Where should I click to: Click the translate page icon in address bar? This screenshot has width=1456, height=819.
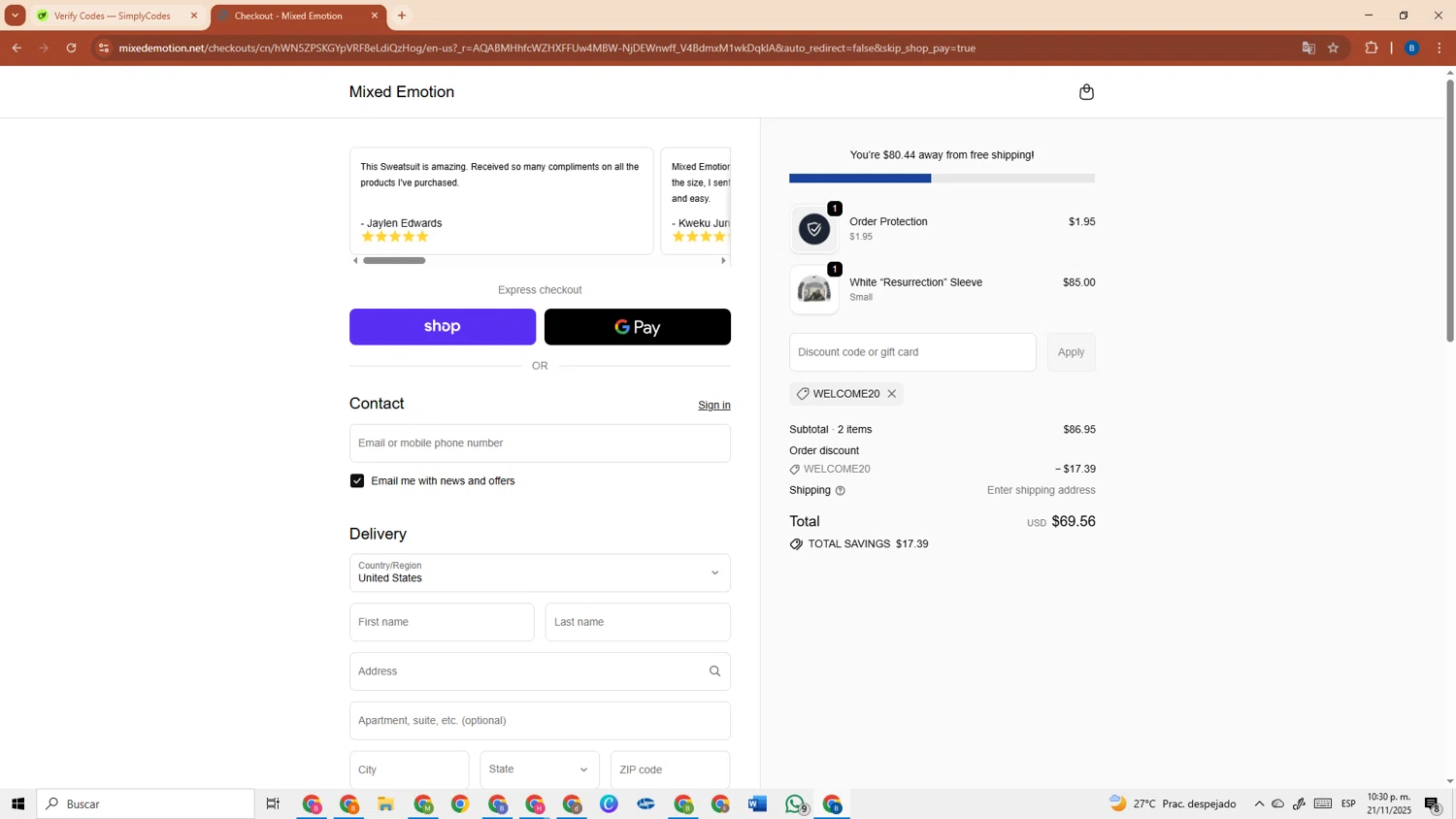pyautogui.click(x=1308, y=48)
